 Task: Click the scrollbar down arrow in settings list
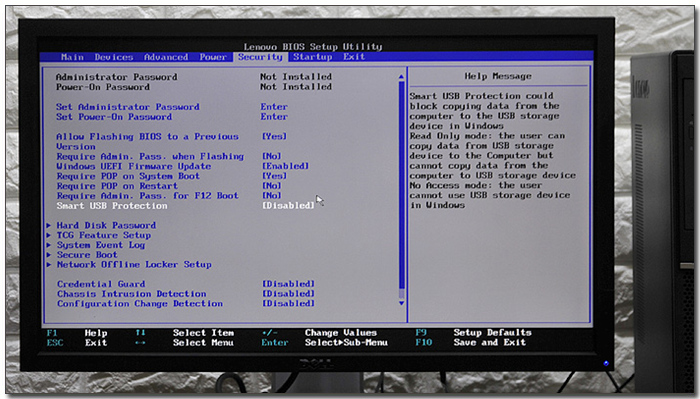pos(401,303)
